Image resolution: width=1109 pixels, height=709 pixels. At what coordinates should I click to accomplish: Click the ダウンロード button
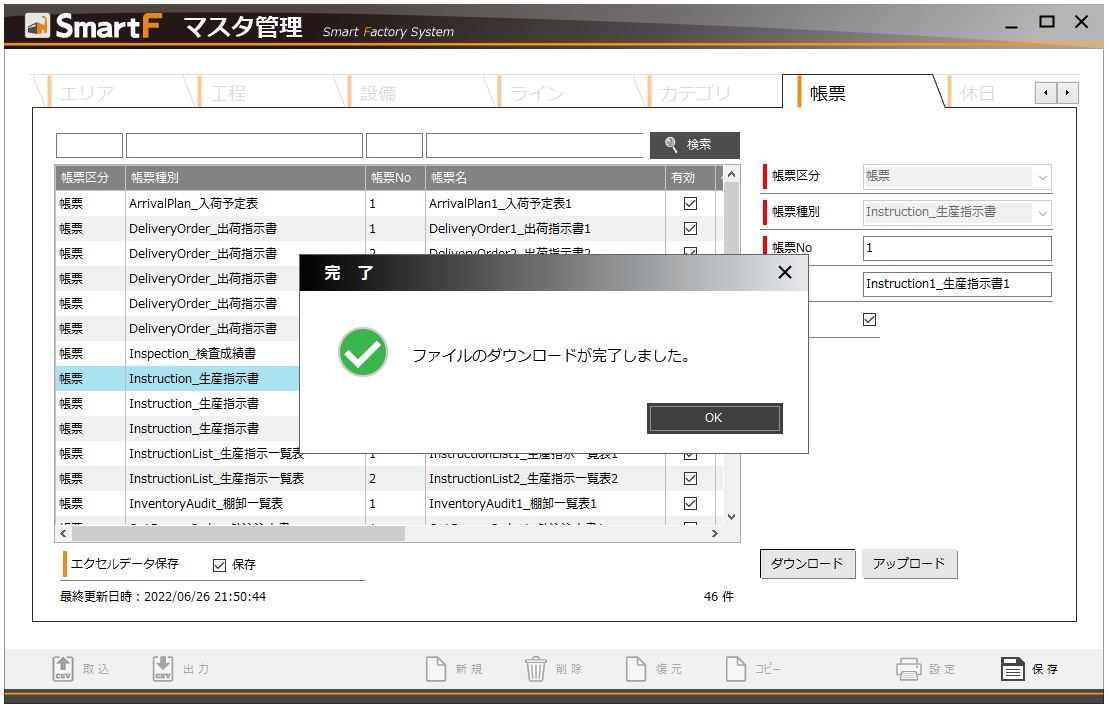(x=807, y=563)
